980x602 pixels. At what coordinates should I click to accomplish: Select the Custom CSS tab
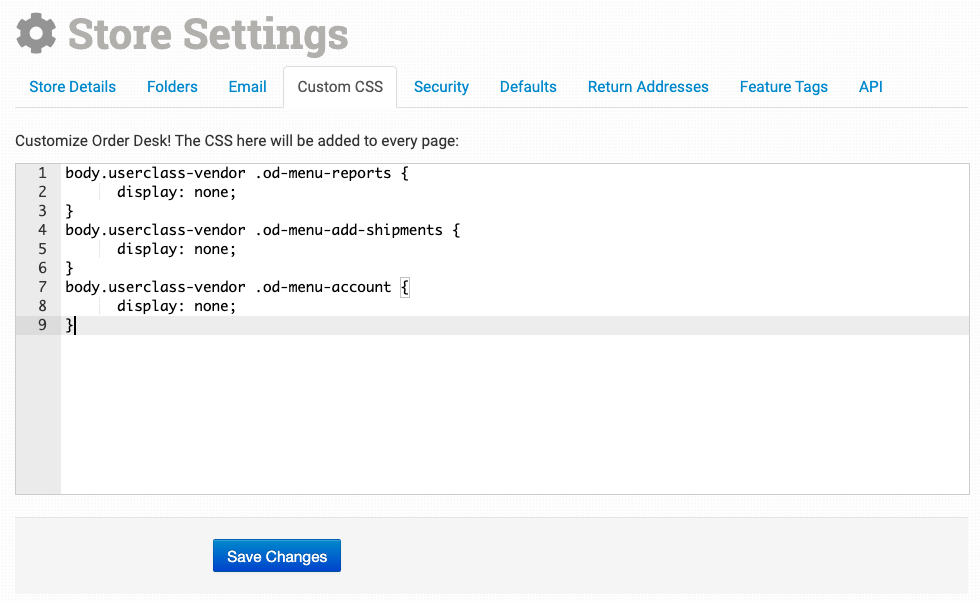(340, 87)
